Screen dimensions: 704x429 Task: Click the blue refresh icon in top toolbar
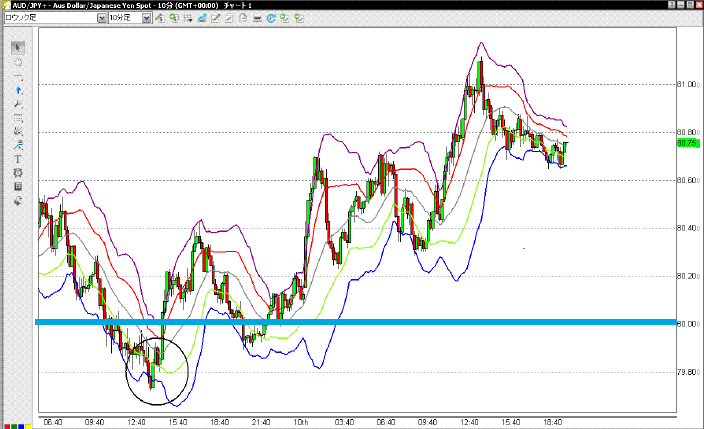pos(286,18)
